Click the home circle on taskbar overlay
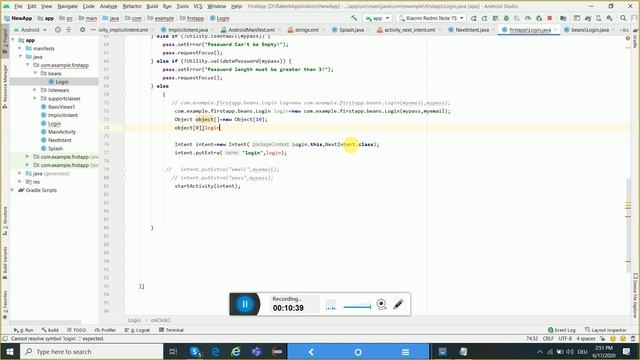Image resolution: width=640 pixels, height=360 pixels. 358,352
